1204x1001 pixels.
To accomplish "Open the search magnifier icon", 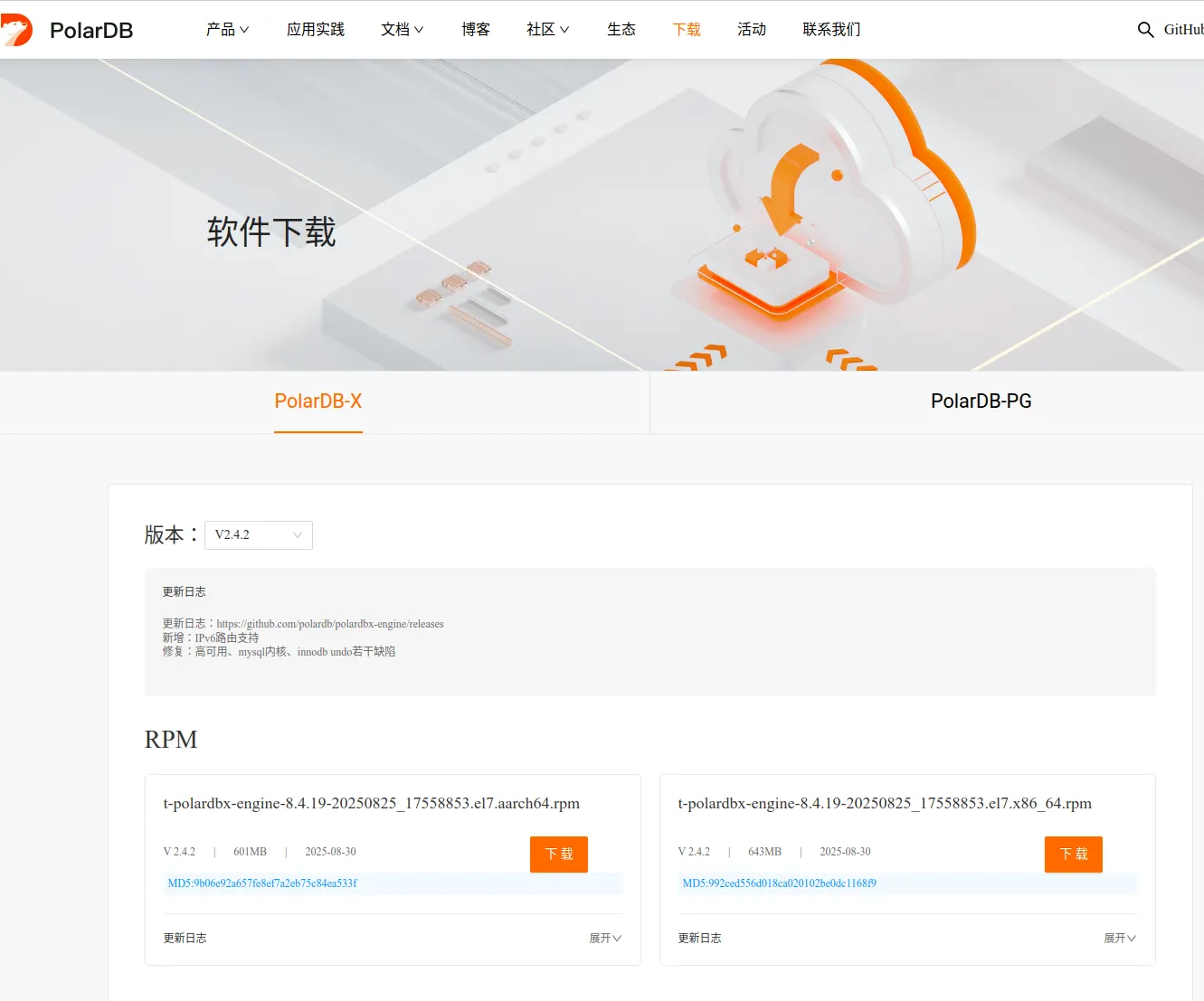I will [x=1145, y=30].
